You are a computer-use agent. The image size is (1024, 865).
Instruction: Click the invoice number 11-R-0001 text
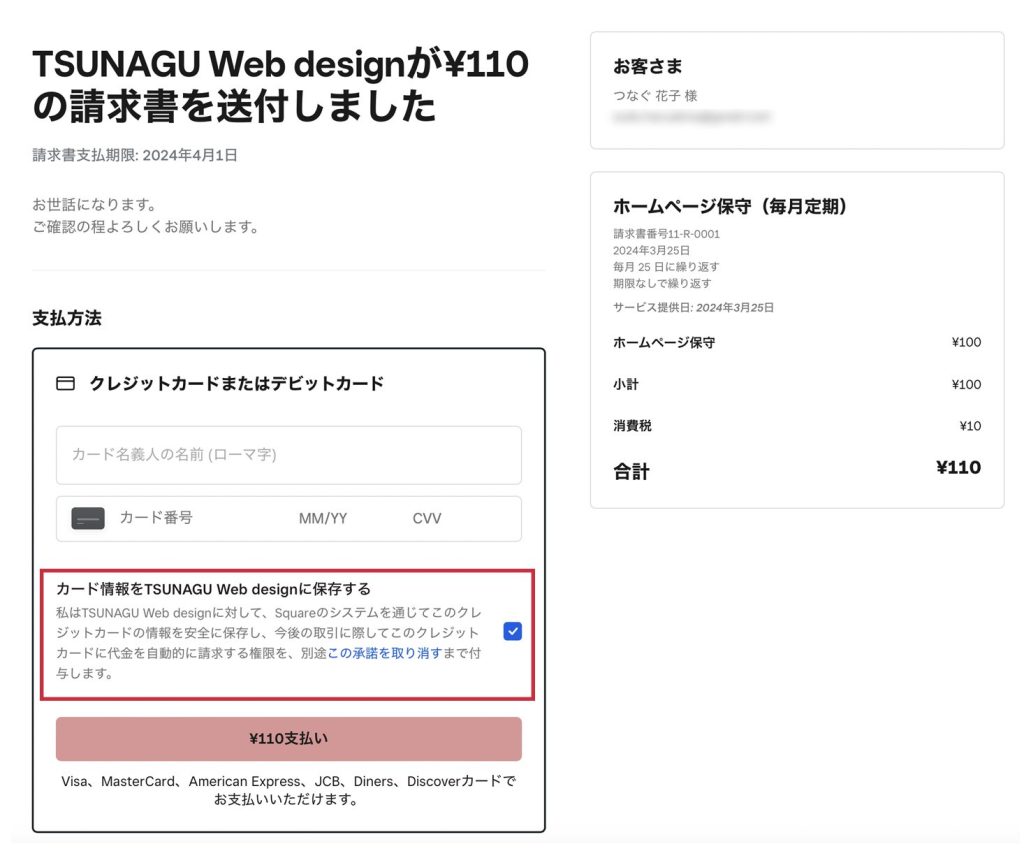pos(666,234)
